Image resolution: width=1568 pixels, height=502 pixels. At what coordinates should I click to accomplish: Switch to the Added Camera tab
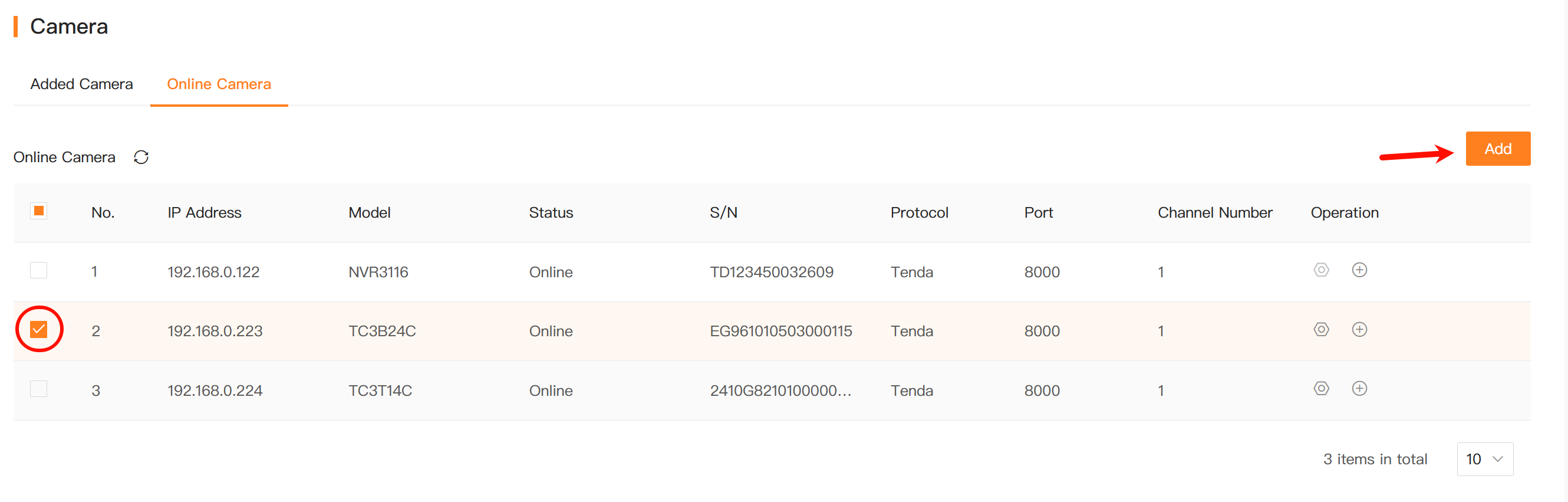(x=81, y=84)
